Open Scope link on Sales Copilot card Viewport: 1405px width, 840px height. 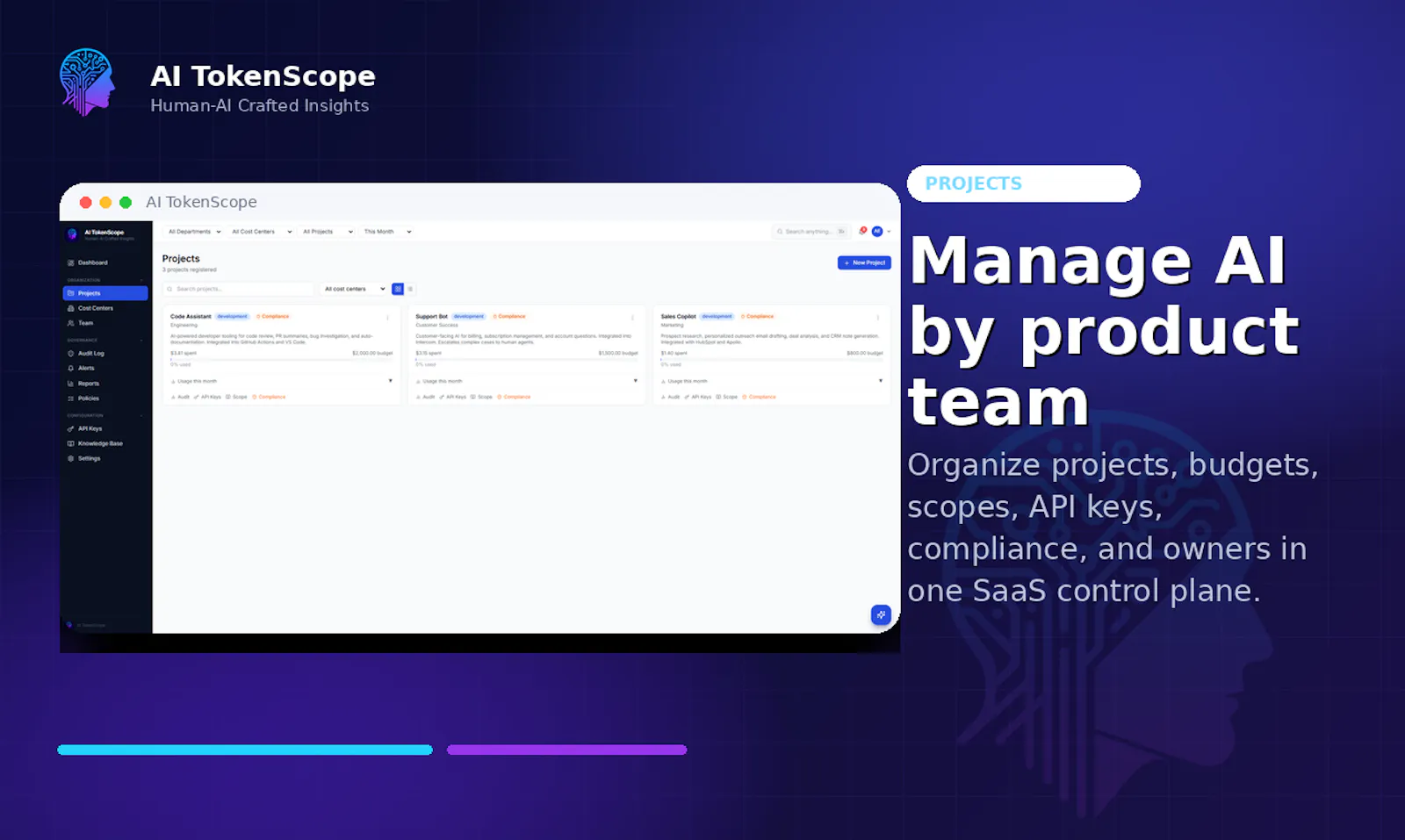726,397
